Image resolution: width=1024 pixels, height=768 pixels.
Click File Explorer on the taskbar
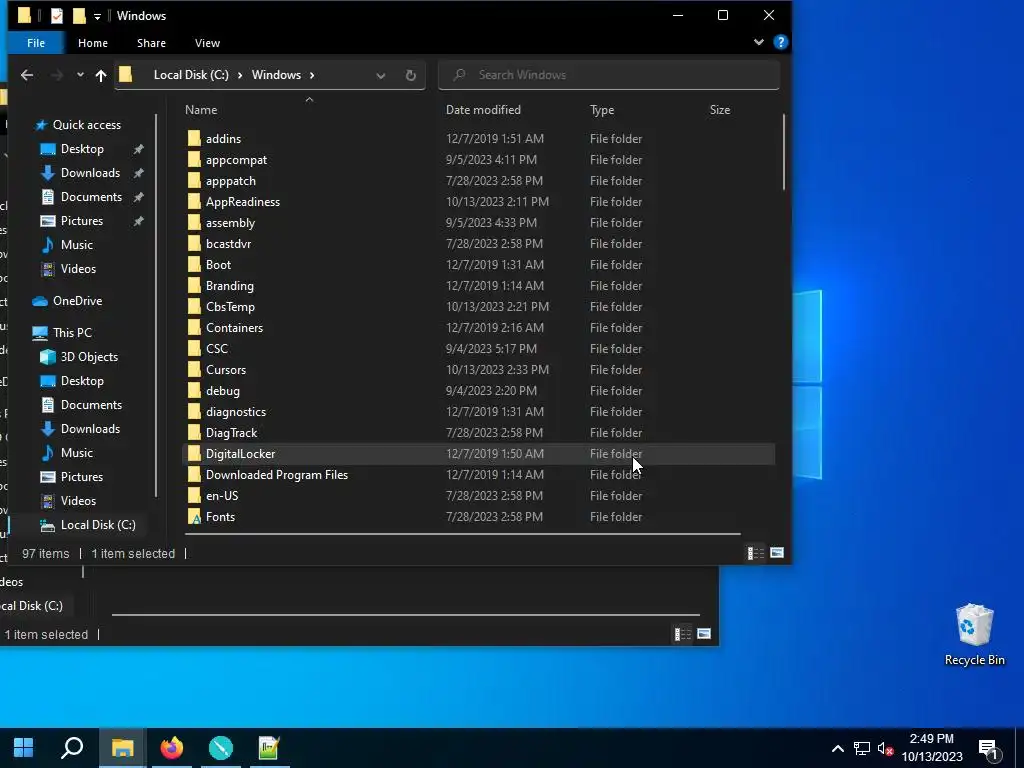coord(122,748)
